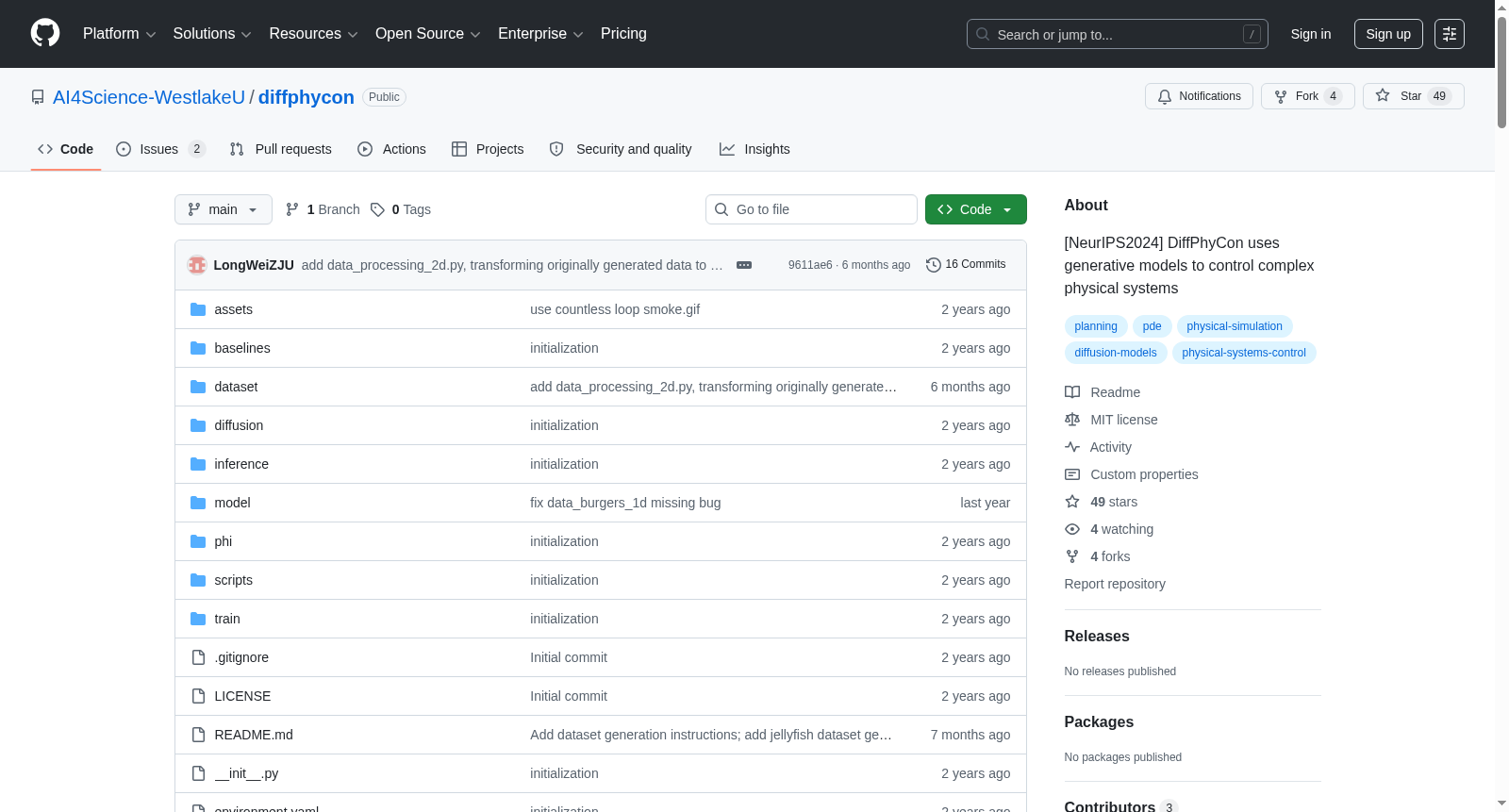This screenshot has height=812, width=1509.
Task: Open the Projects tab
Action: [488, 149]
